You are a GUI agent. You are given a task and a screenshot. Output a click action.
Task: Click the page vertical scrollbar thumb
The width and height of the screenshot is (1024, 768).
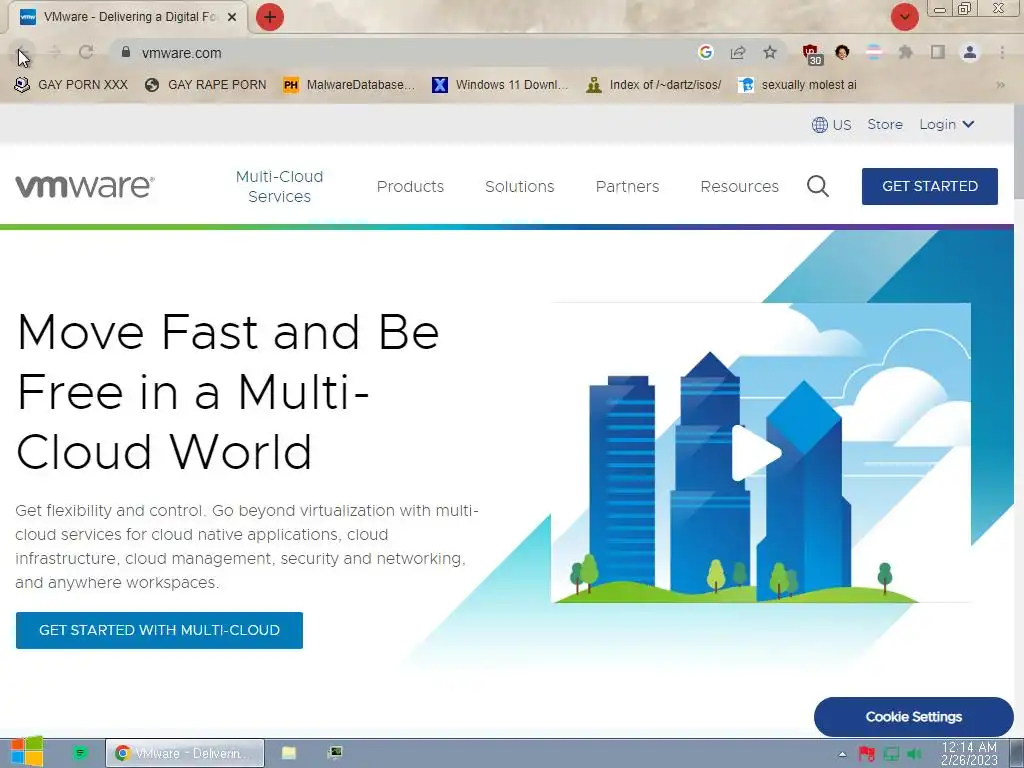click(x=1019, y=150)
